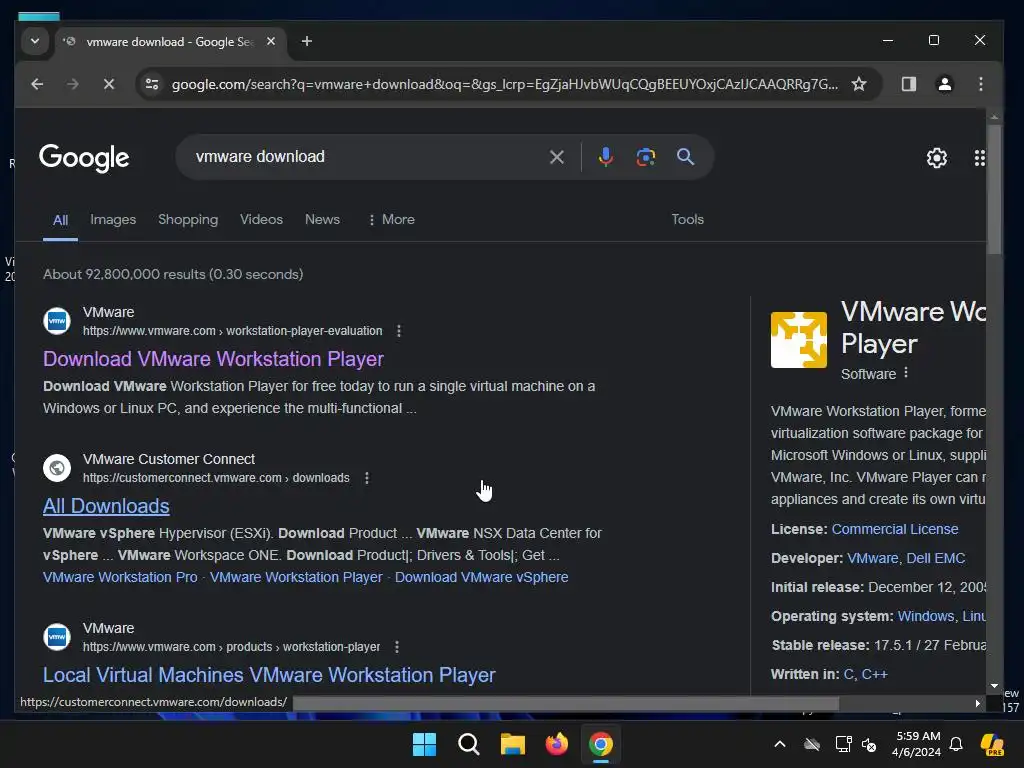This screenshot has width=1024, height=768.
Task: View site information icon in address bar
Action: 152,84
